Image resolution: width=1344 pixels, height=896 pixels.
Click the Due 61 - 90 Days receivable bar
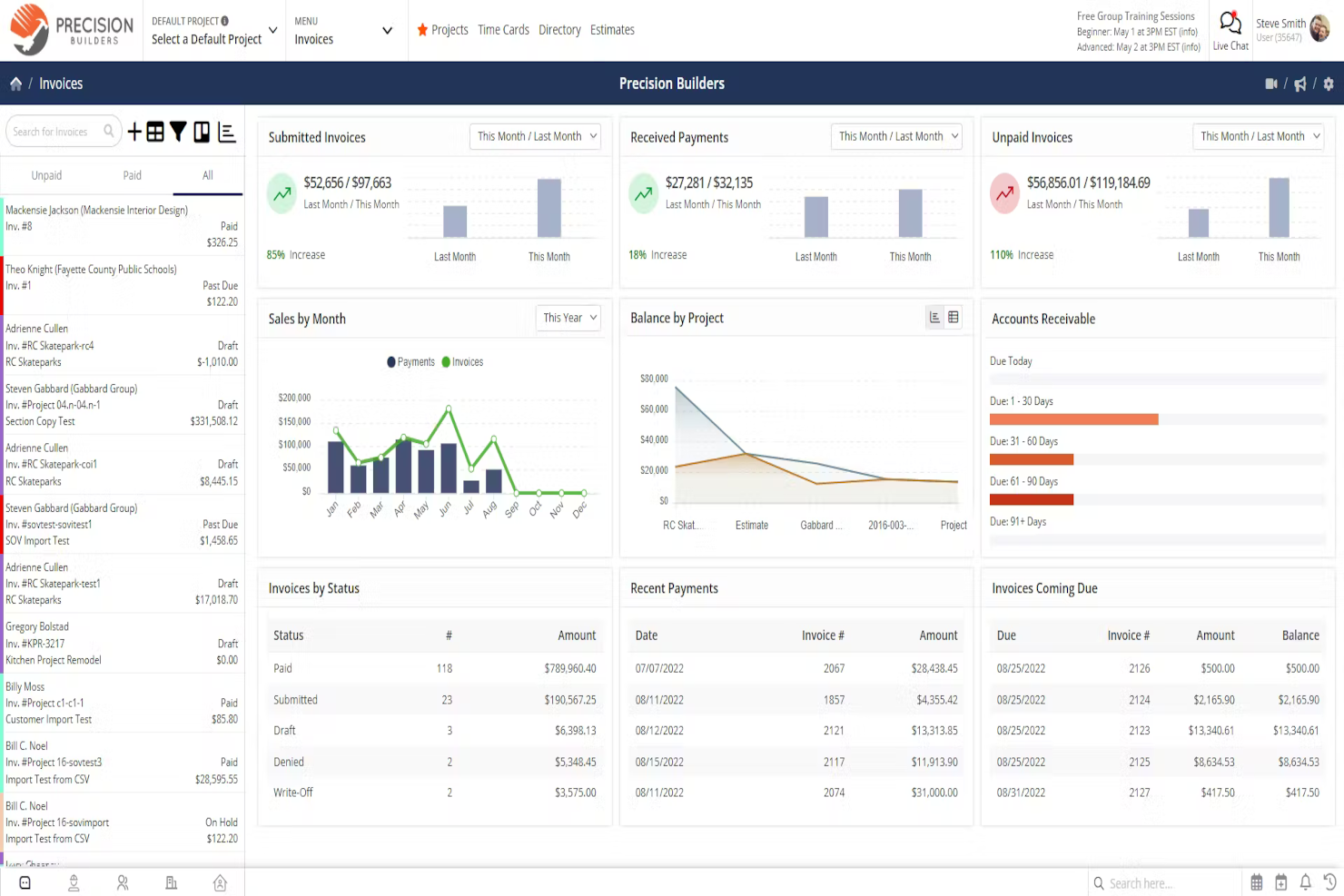pos(1032,499)
